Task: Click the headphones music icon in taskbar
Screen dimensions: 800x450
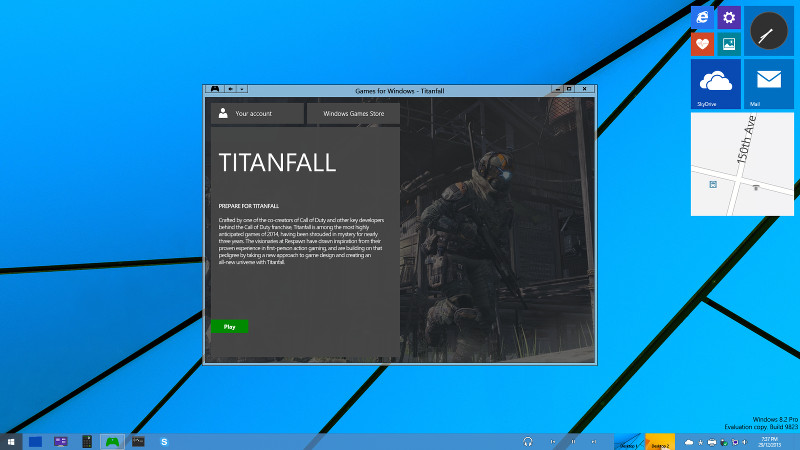Action: pyautogui.click(x=528, y=442)
